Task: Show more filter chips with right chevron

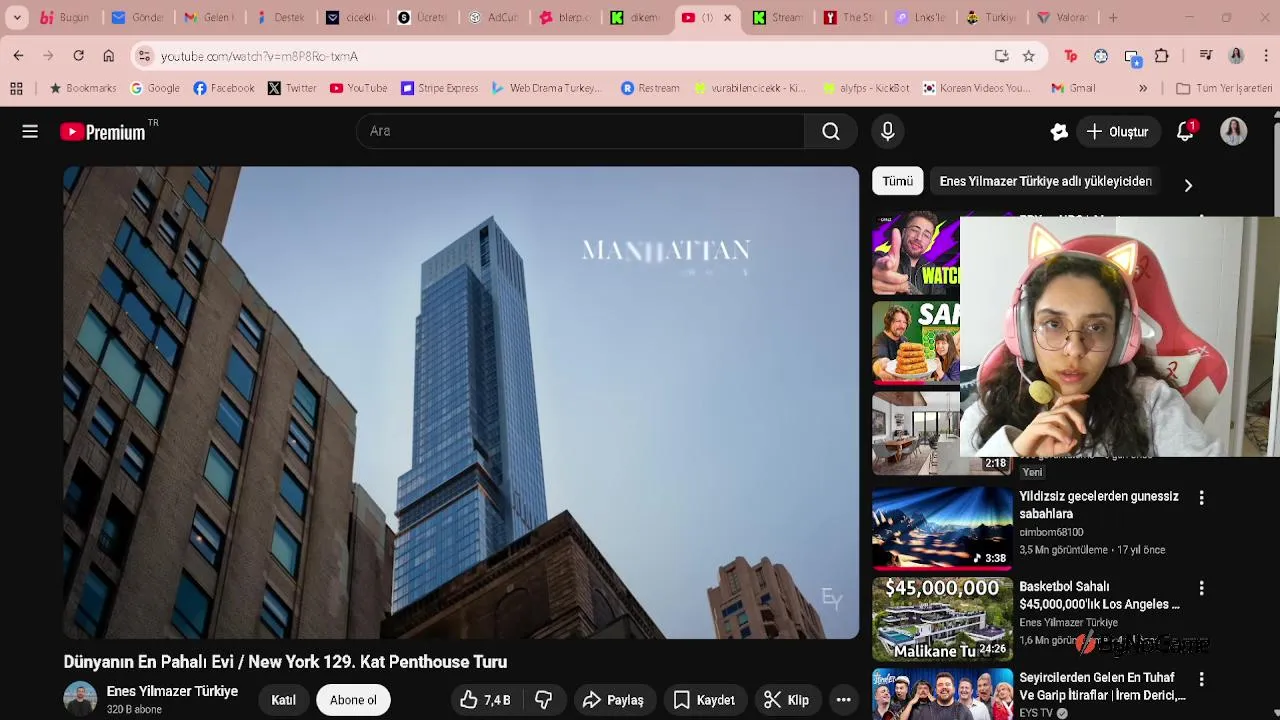Action: click(1188, 185)
